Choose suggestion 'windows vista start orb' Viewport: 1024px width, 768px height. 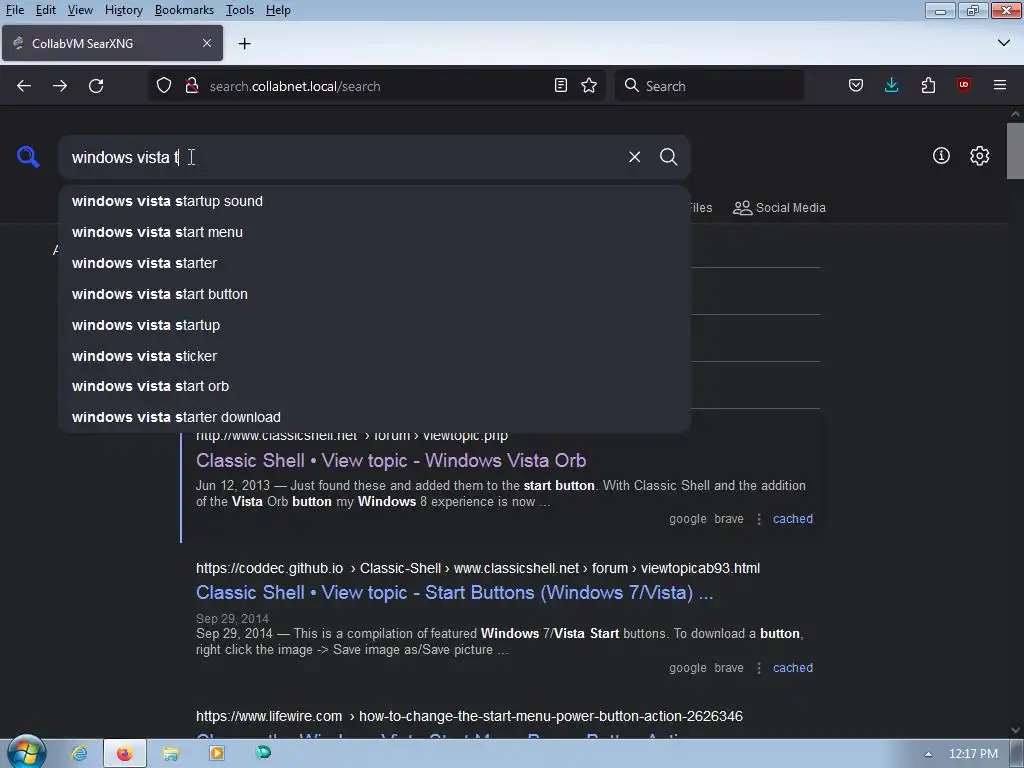374,386
